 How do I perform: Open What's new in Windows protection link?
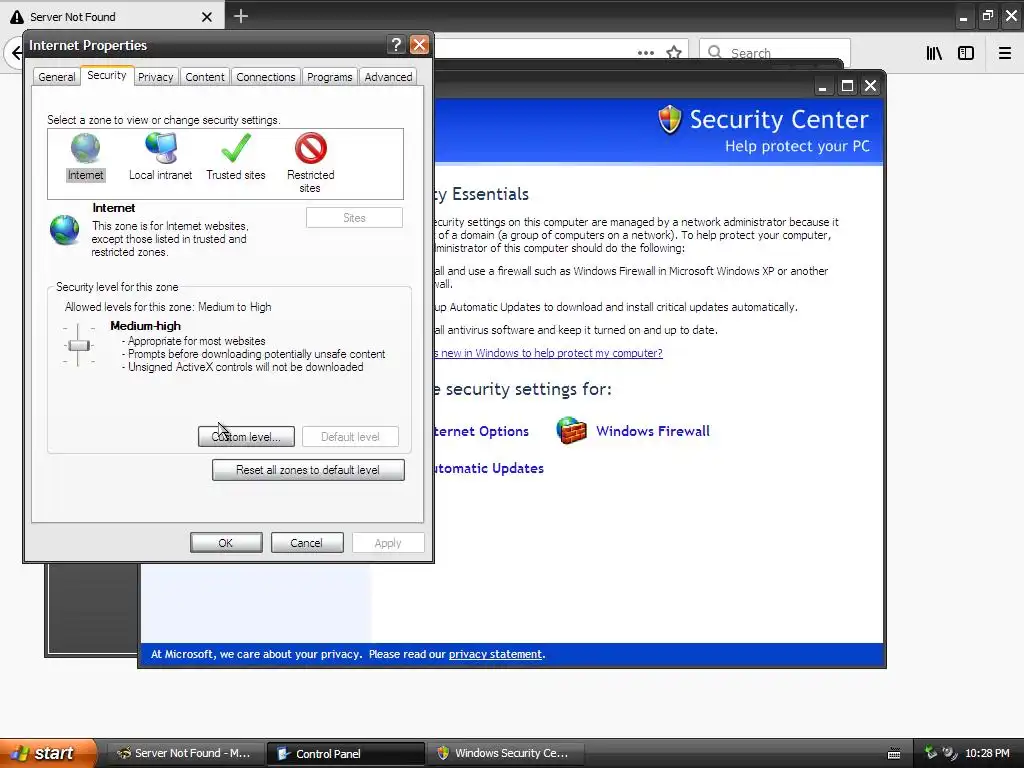coord(548,353)
